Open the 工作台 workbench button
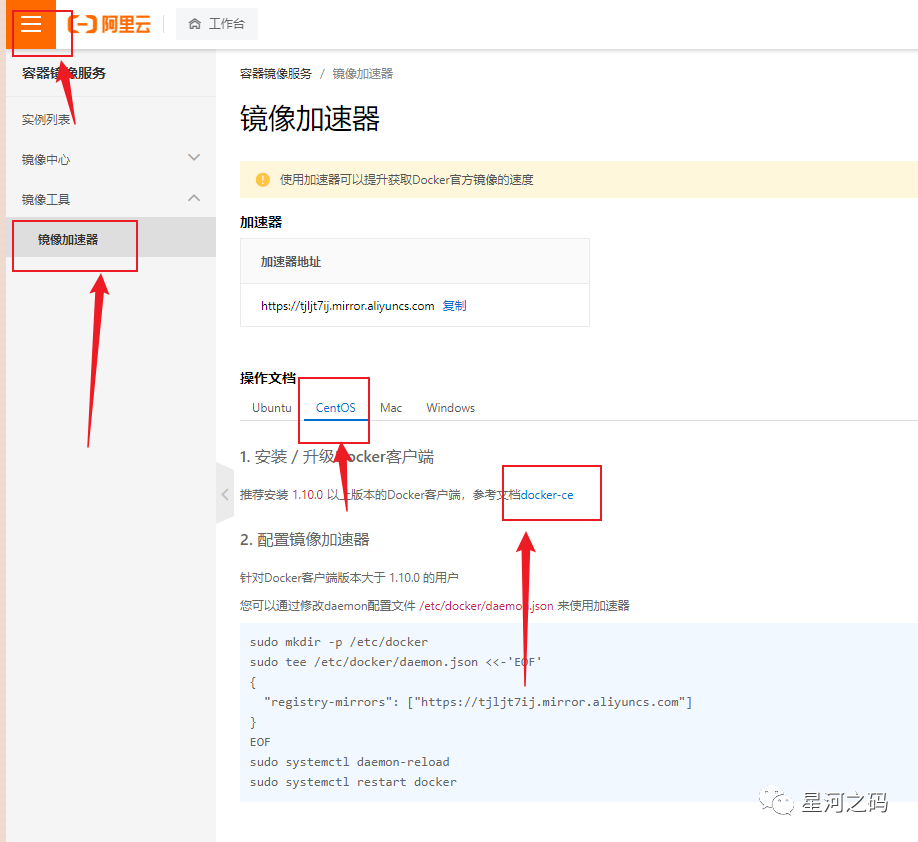 point(217,24)
